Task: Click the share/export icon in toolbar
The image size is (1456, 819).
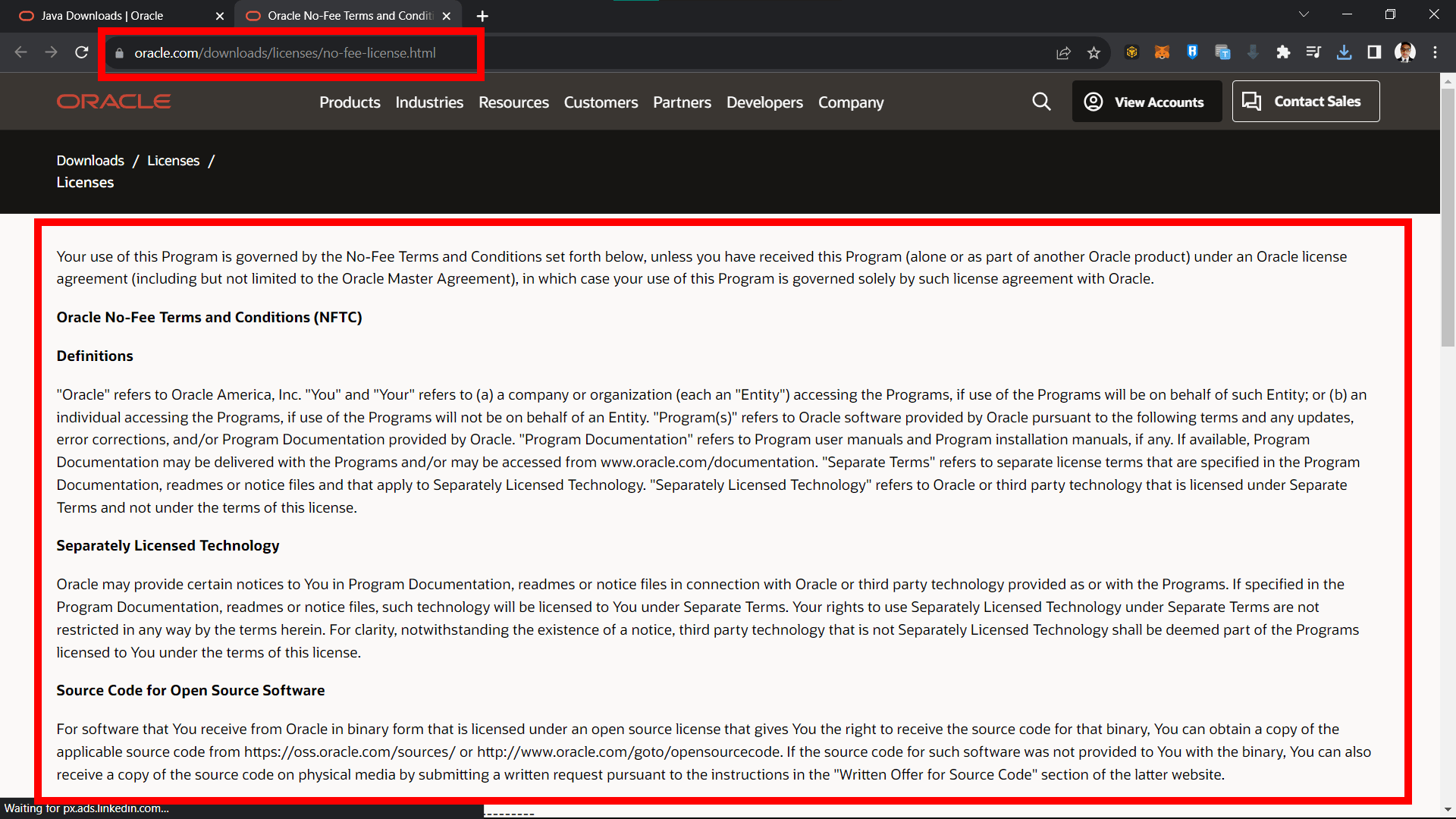Action: click(1062, 53)
